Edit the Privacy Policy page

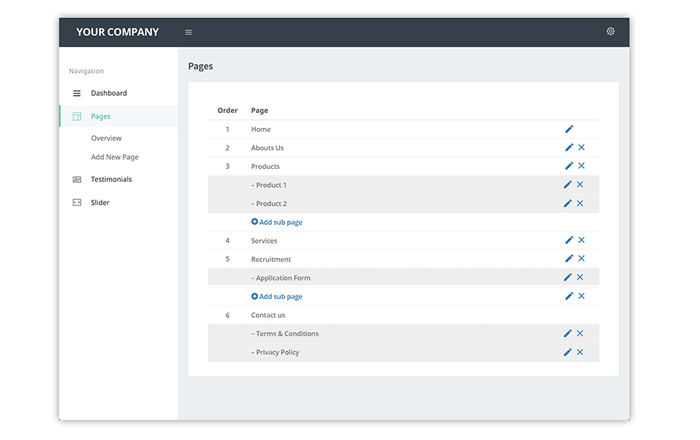coord(567,352)
